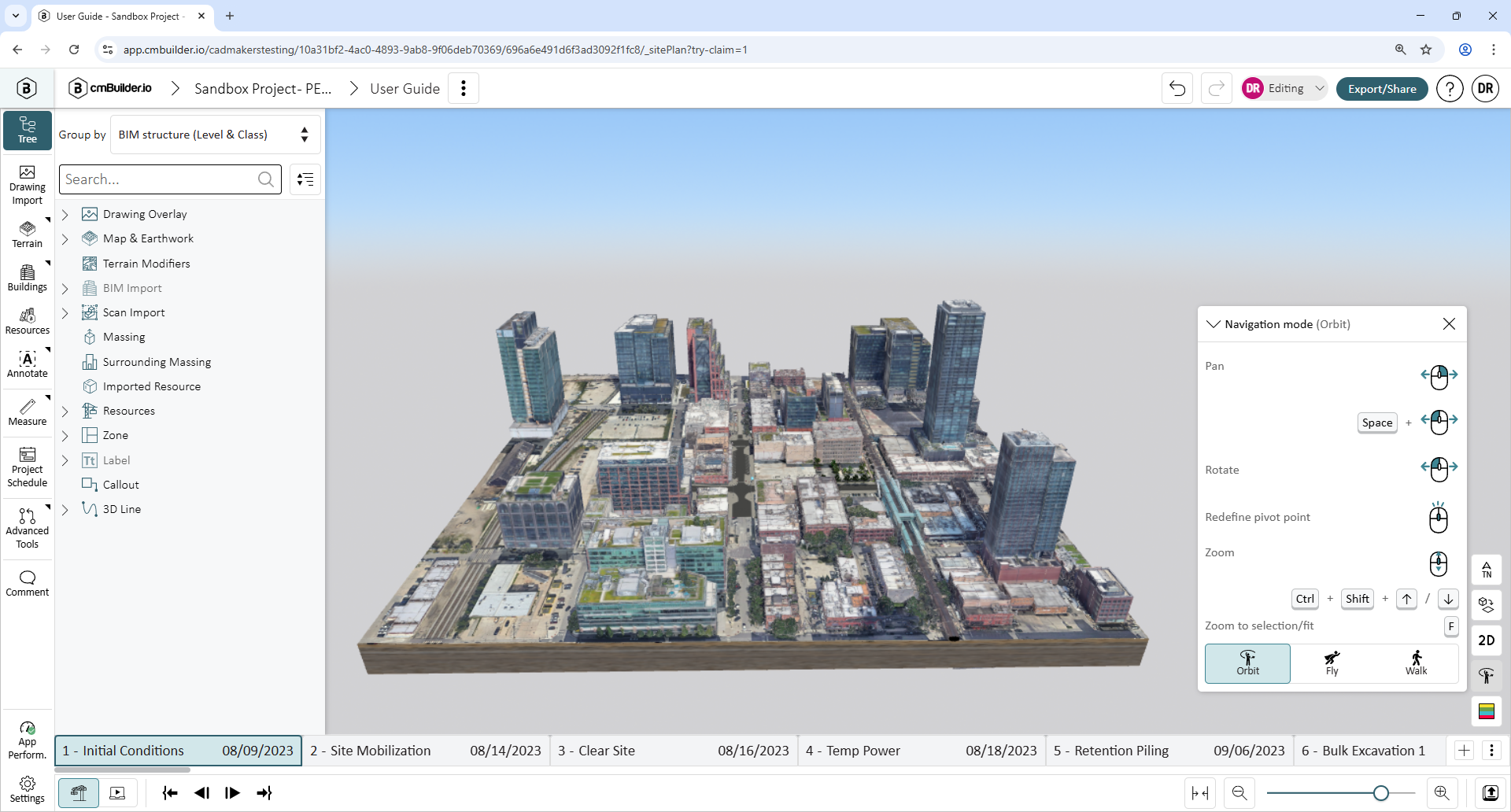Close the Navigation mode panel
The width and height of the screenshot is (1511, 812).
coord(1449,324)
